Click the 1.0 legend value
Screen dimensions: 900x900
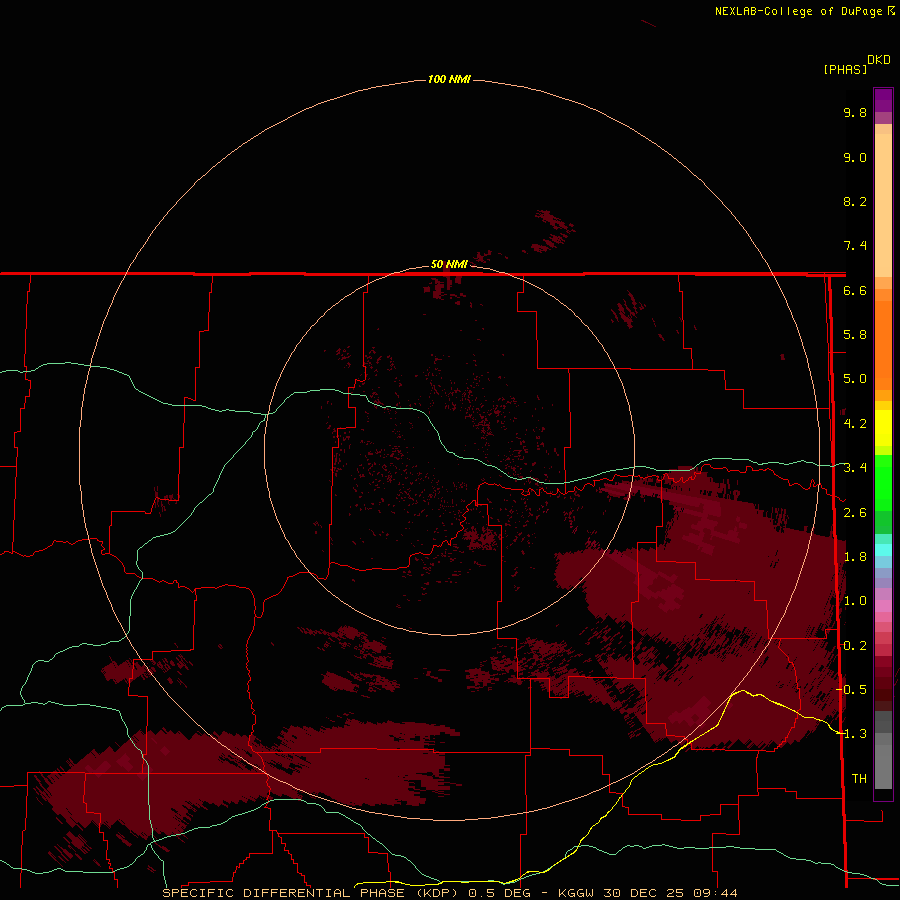point(855,601)
